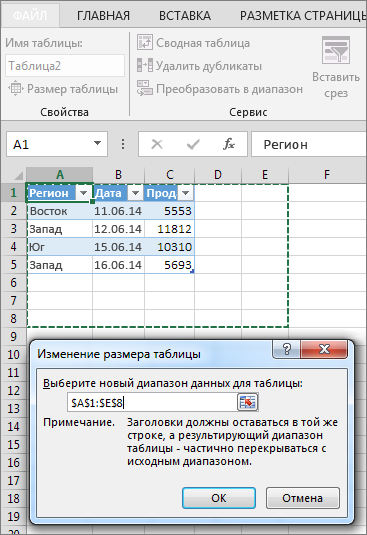Screen dimensions: 367x535
Task: Close the Изменение размера таблицы dialog
Action: pos(324,349)
